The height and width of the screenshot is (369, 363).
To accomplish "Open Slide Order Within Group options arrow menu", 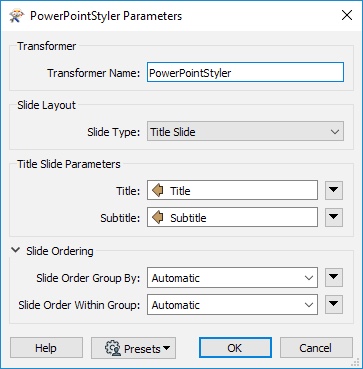I will pyautogui.click(x=334, y=304).
